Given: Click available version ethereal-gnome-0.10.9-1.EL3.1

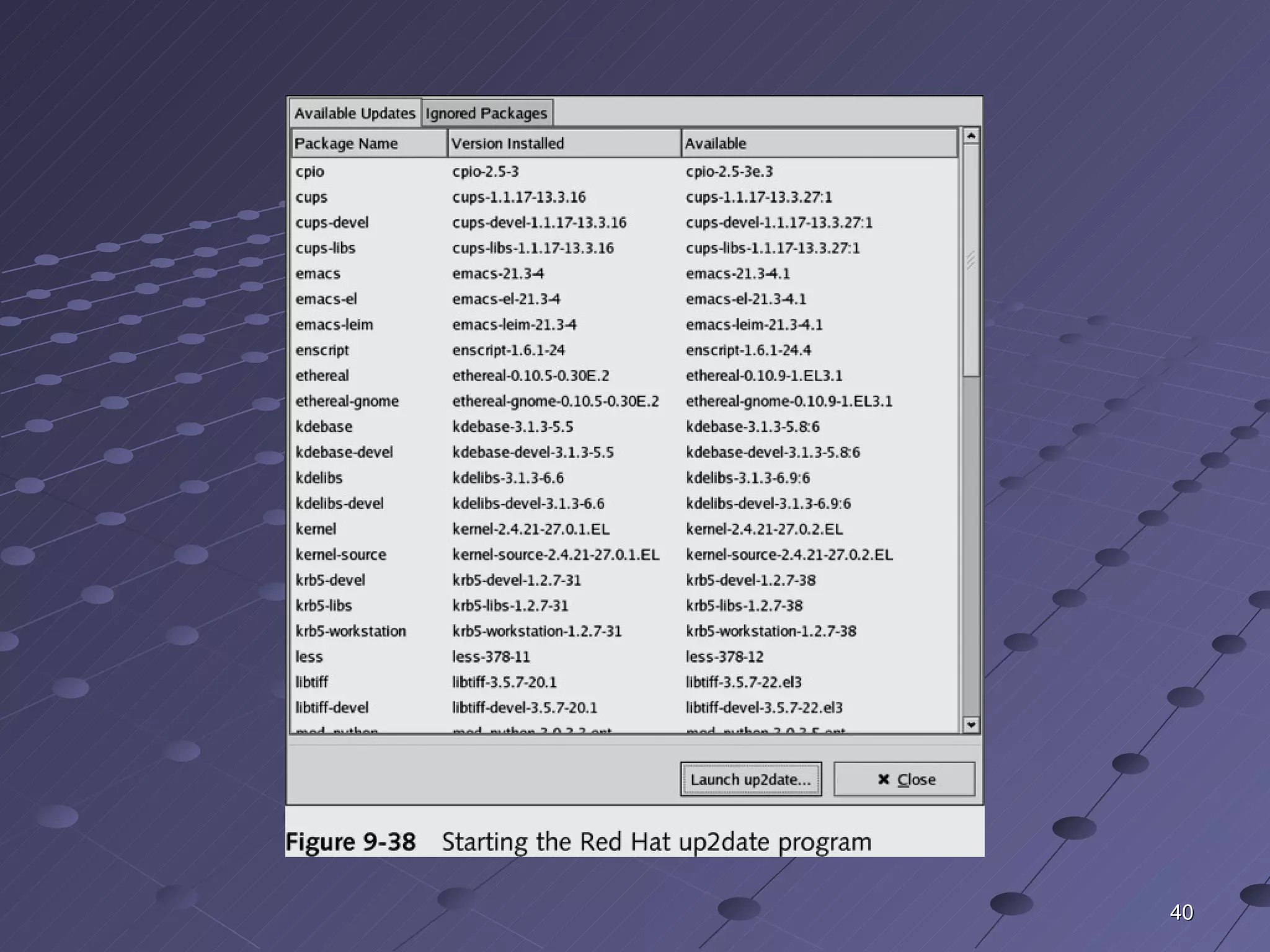Looking at the screenshot, I should click(789, 401).
